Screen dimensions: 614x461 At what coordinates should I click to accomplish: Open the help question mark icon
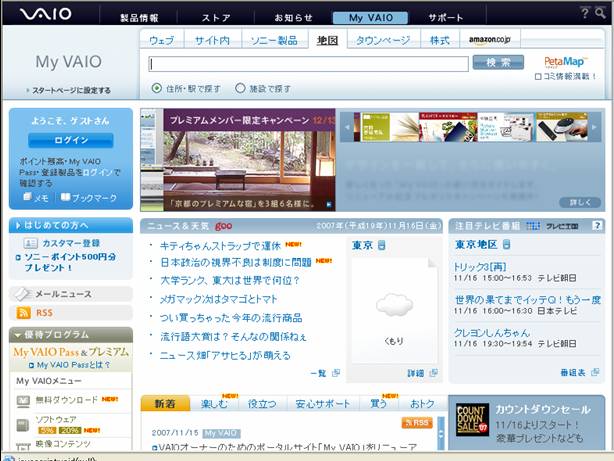point(585,13)
